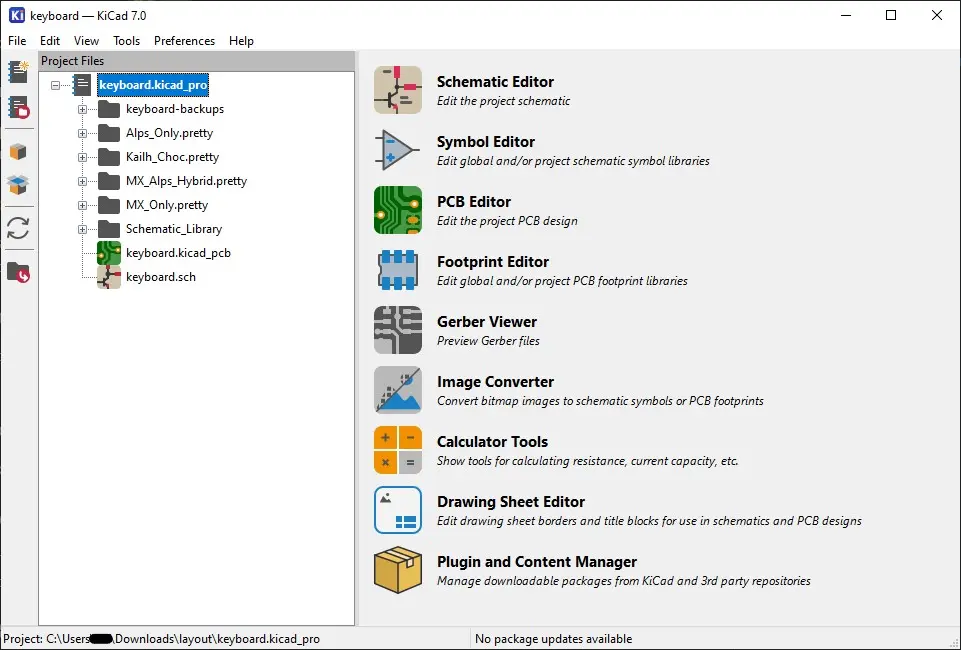Minimize the KiCad window
The height and width of the screenshot is (650, 961).
[x=846, y=15]
